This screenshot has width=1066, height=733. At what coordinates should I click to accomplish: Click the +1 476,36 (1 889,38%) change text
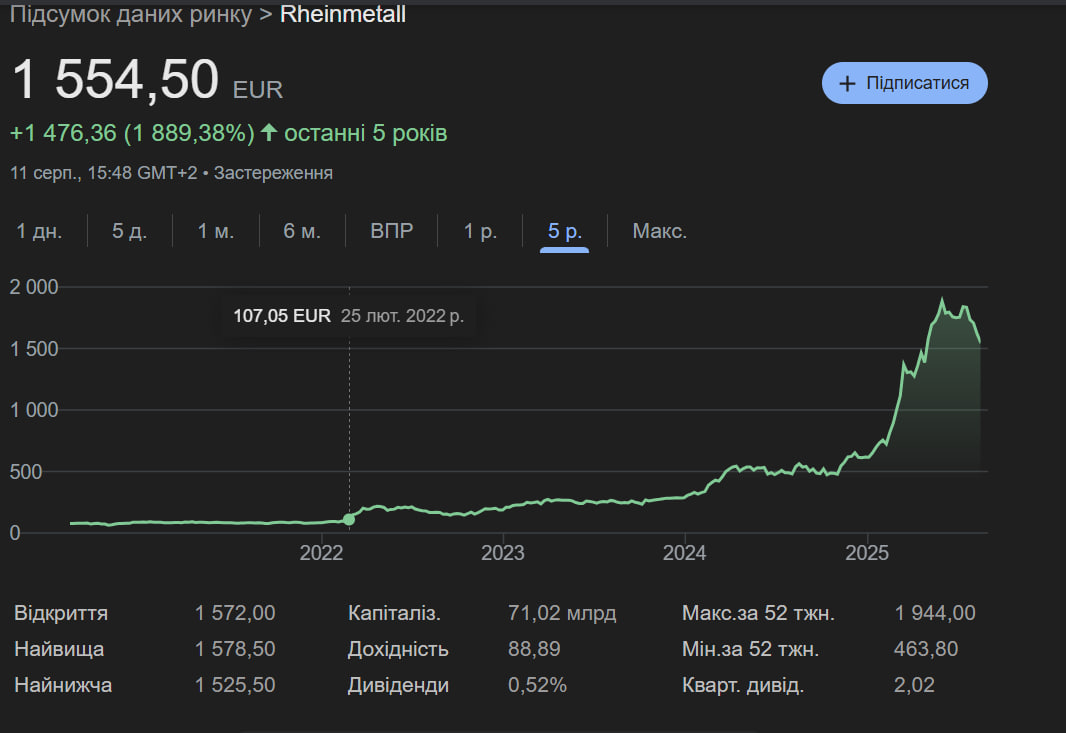click(132, 133)
